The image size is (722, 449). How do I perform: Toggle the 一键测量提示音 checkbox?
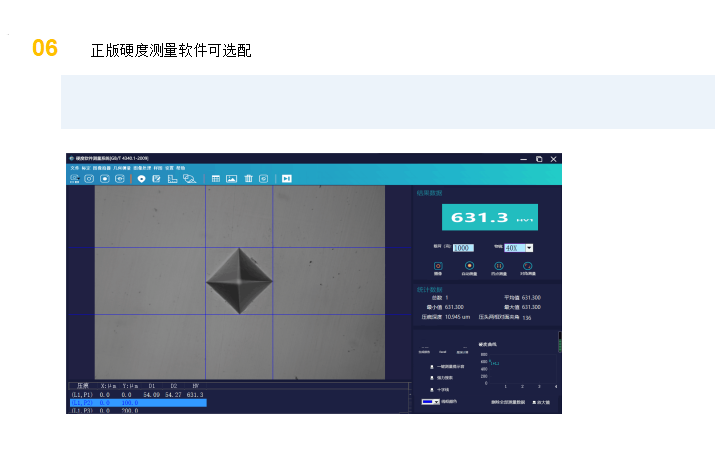[432, 367]
